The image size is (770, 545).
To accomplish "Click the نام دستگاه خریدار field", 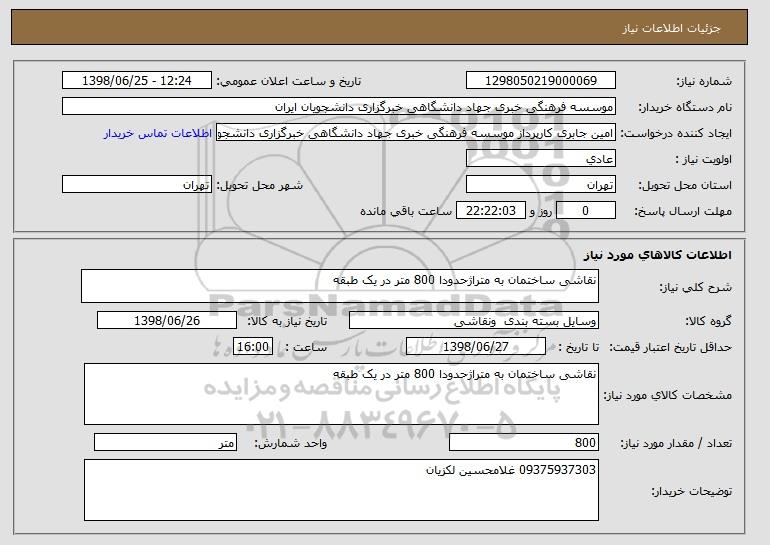I will tap(339, 107).
